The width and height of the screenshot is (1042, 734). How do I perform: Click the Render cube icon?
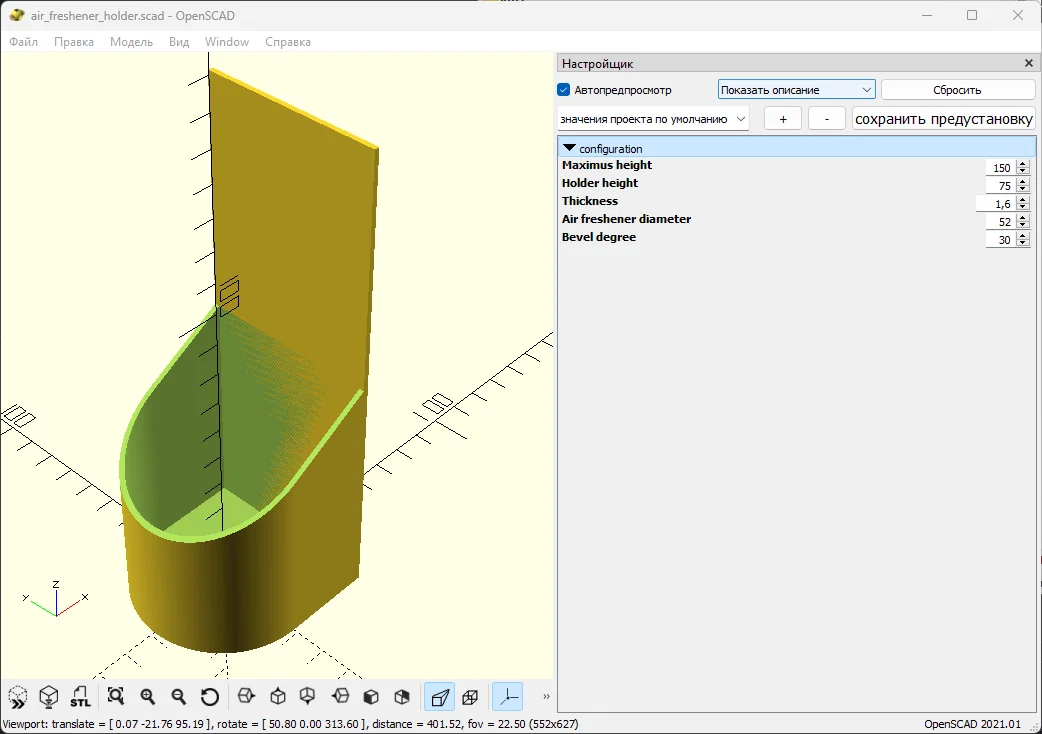[49, 697]
